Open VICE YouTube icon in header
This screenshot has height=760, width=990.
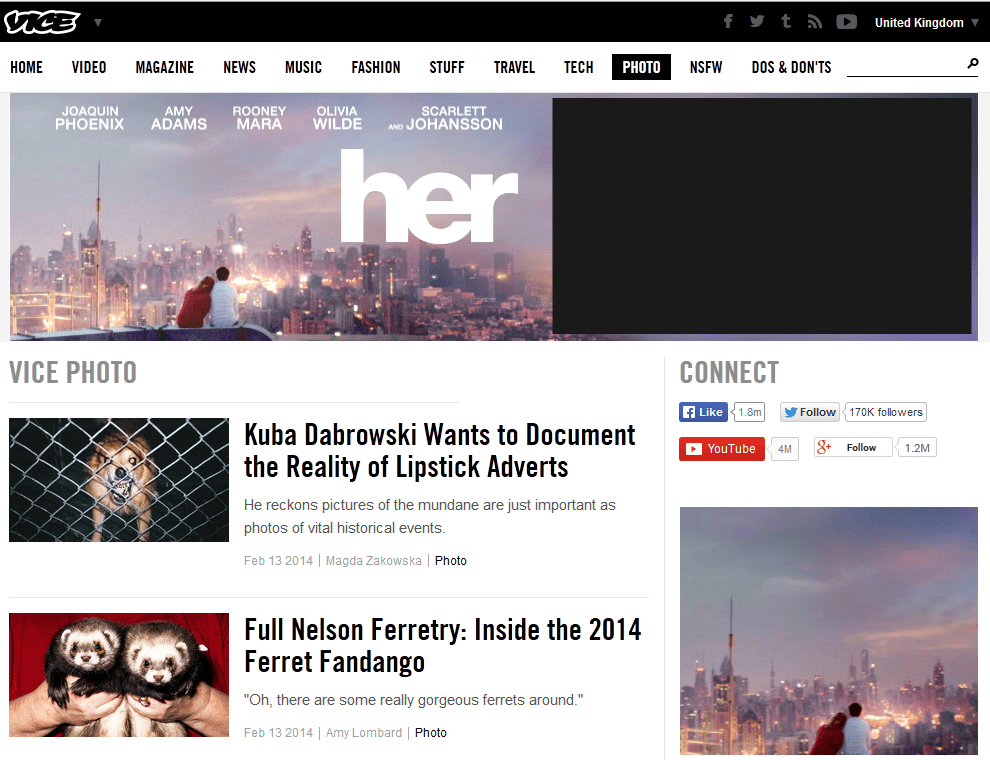click(x=847, y=22)
